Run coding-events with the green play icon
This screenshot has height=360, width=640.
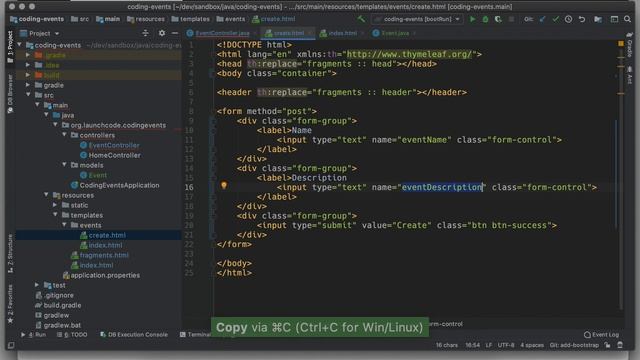click(472, 19)
